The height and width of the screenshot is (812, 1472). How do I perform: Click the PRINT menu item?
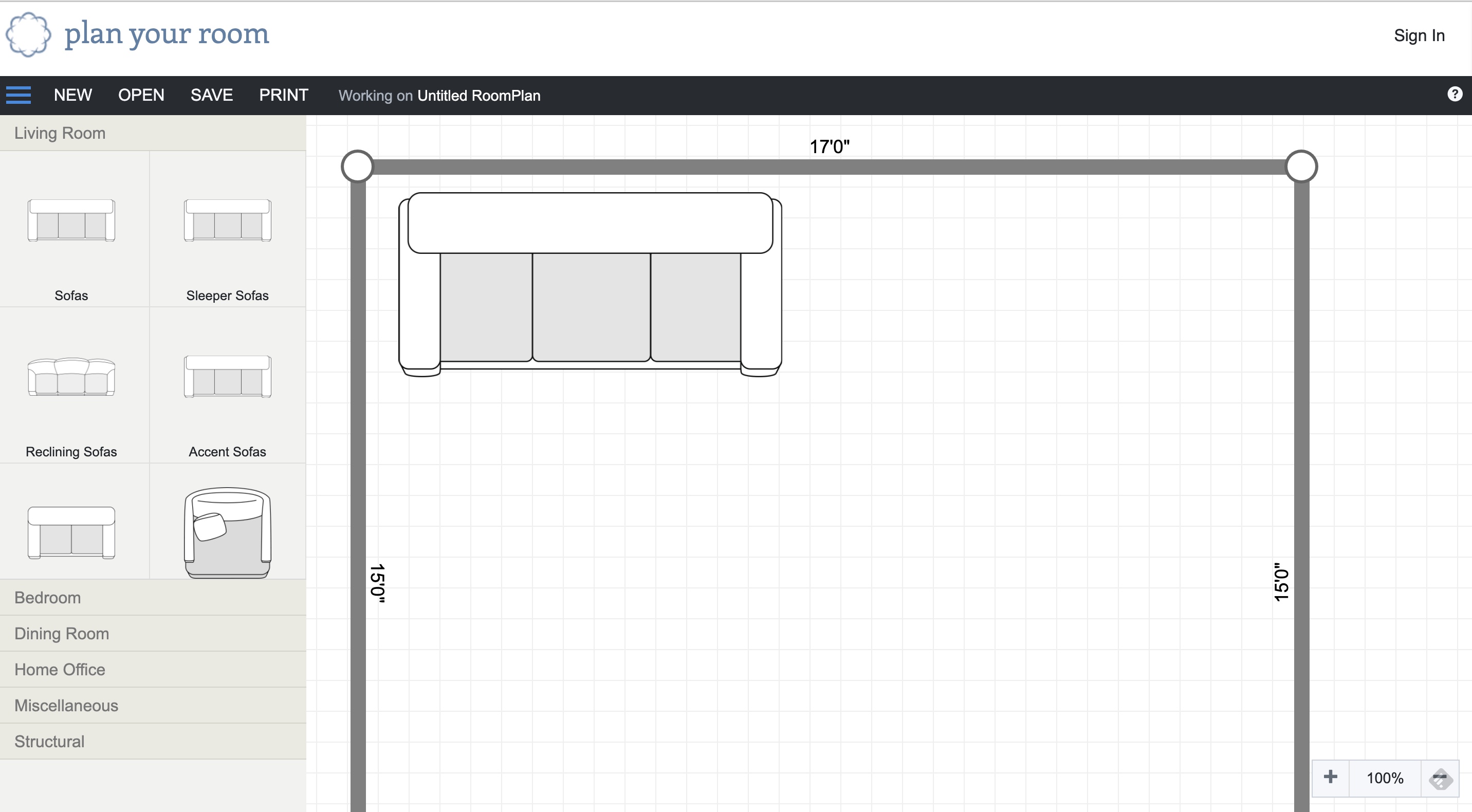pyautogui.click(x=283, y=95)
